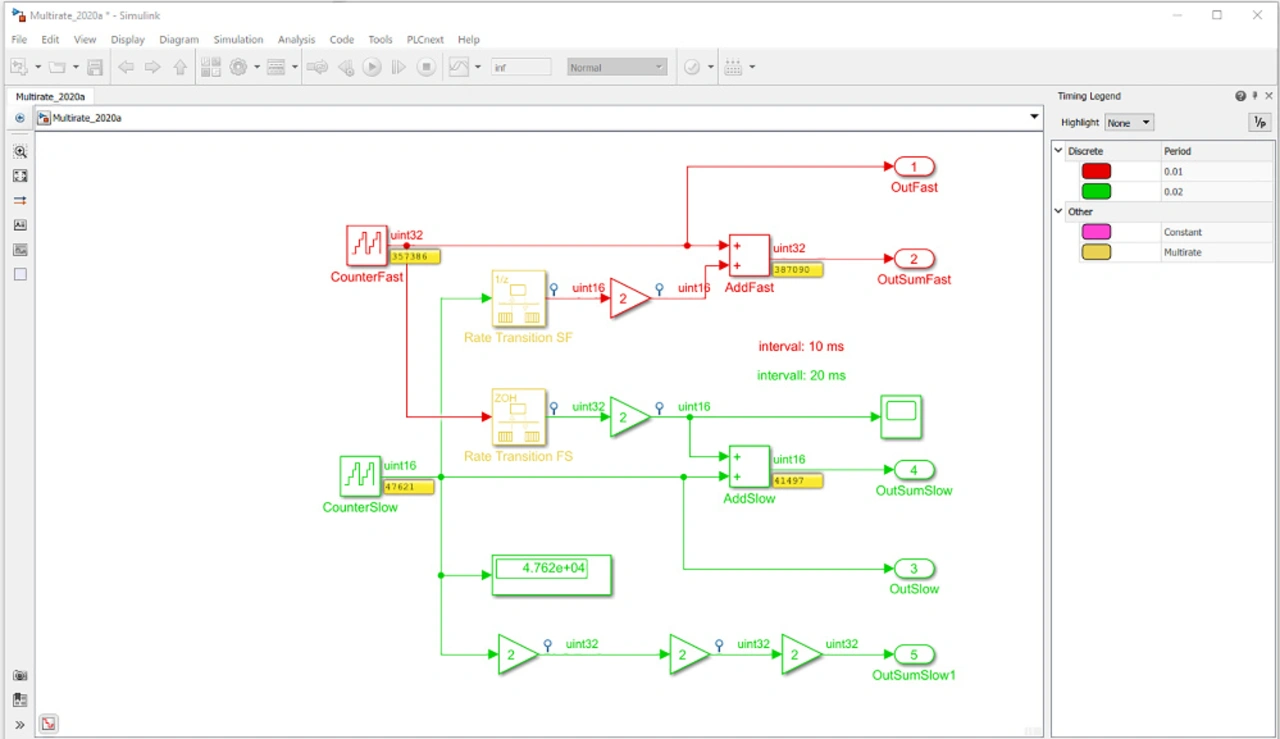
Task: Click the Model Configuration gear icon
Action: [238, 67]
